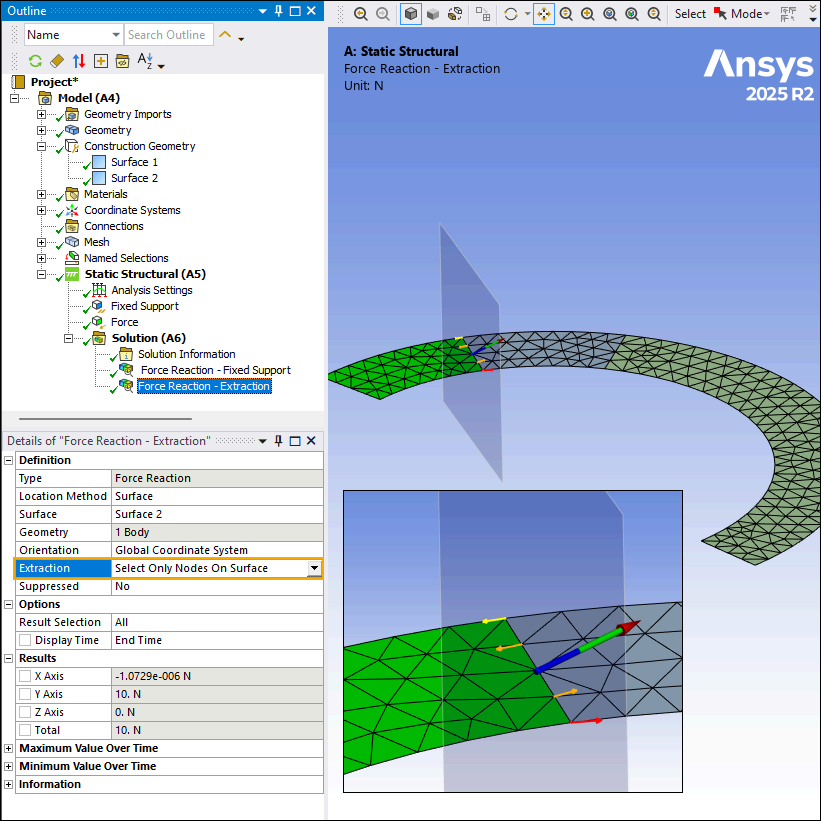Click in the Search Outline field
Image resolution: width=821 pixels, height=821 pixels.
(x=169, y=35)
